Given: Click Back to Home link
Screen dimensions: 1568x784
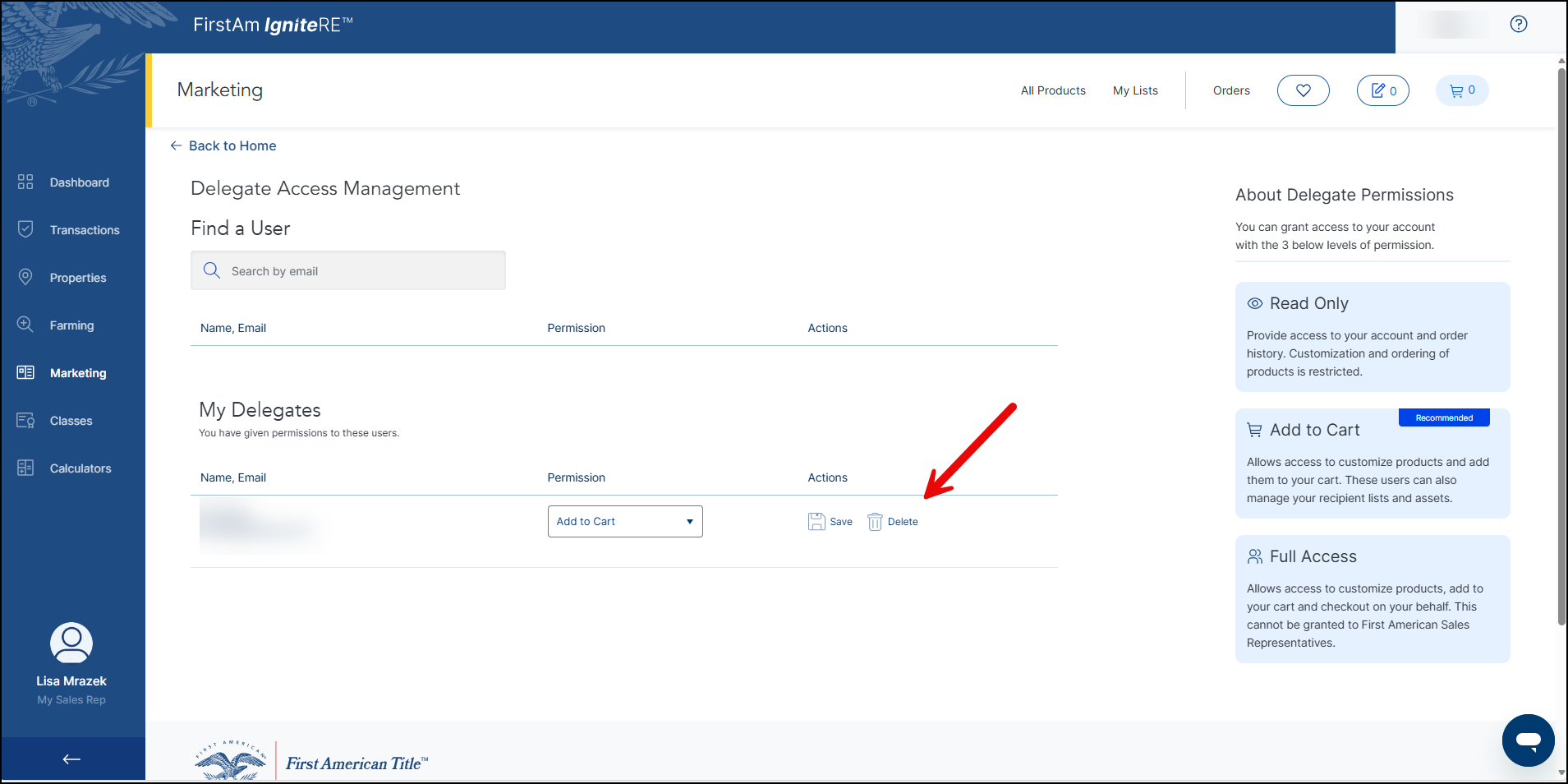Looking at the screenshot, I should [232, 145].
